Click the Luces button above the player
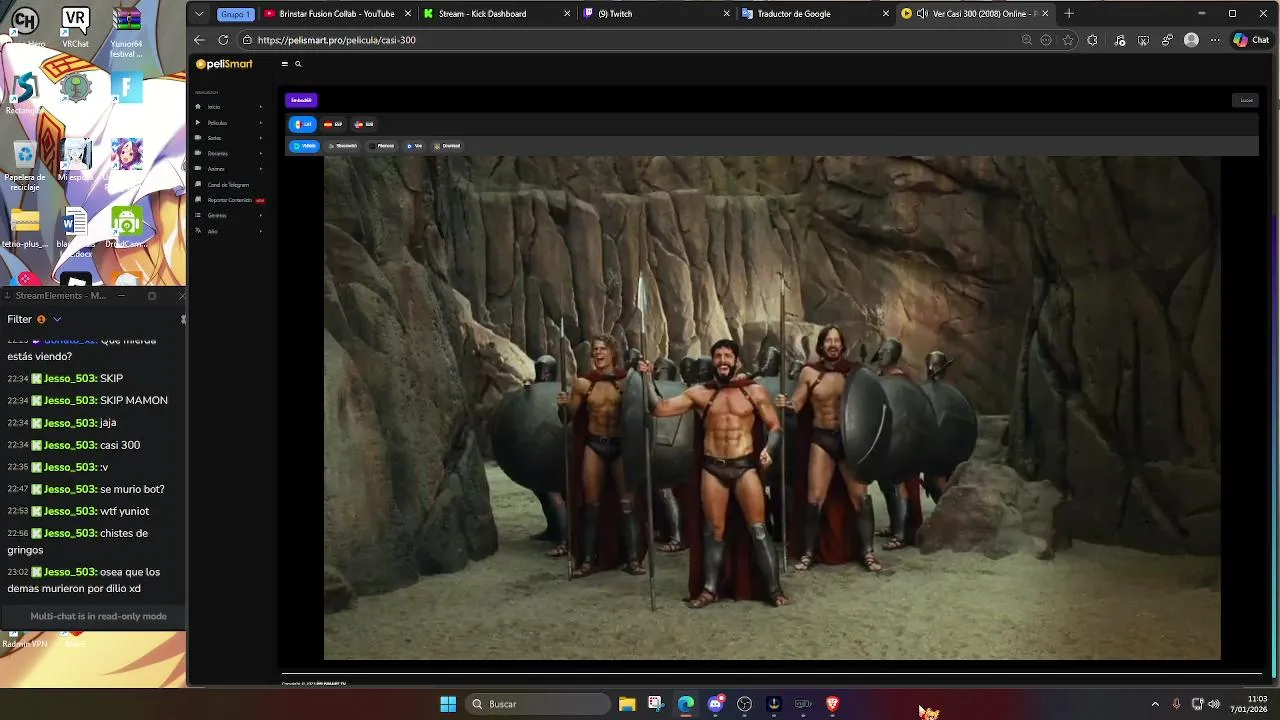 click(1246, 100)
